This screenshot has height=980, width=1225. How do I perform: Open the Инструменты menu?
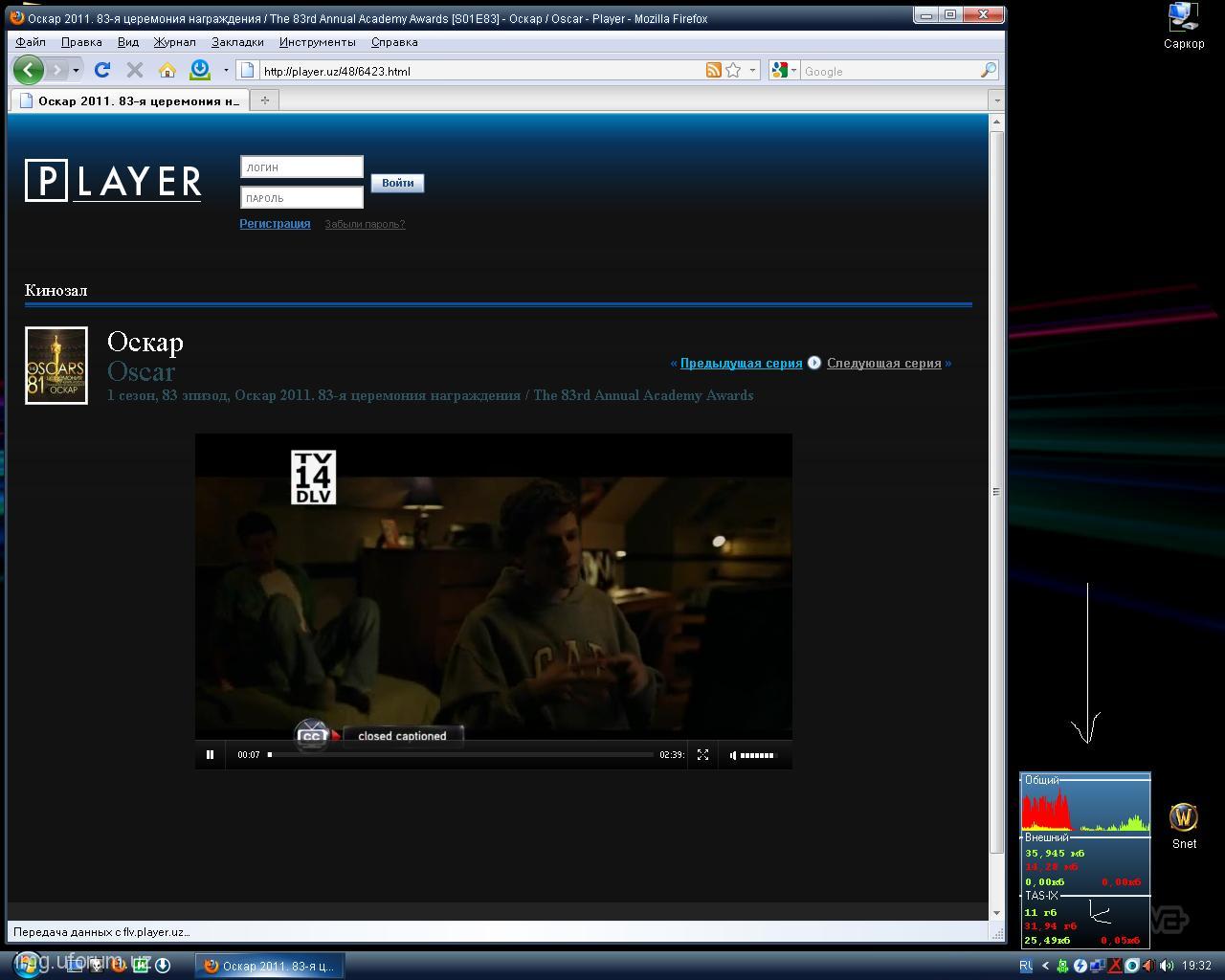tap(317, 42)
